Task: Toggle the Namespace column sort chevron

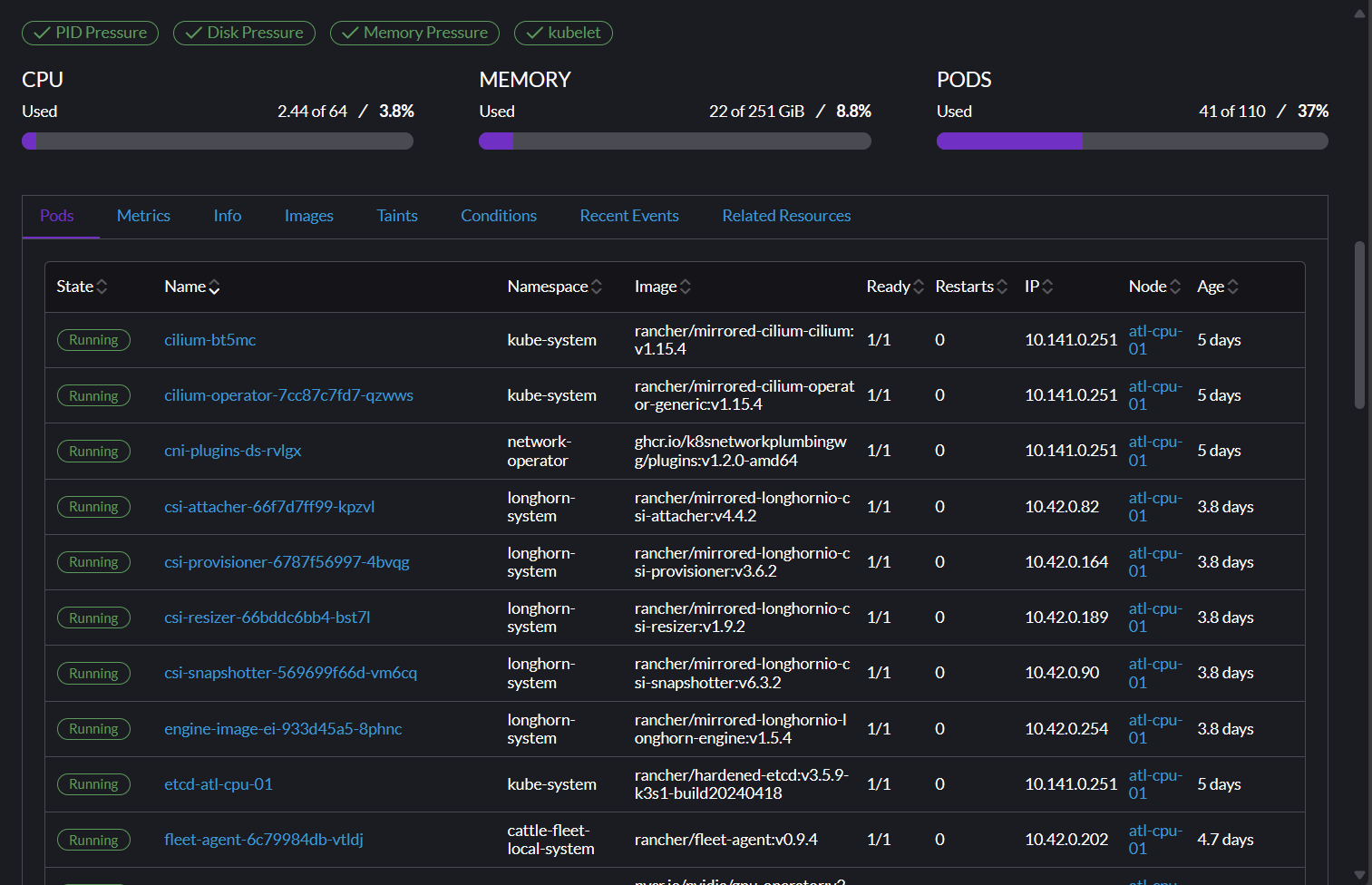Action: (x=598, y=287)
